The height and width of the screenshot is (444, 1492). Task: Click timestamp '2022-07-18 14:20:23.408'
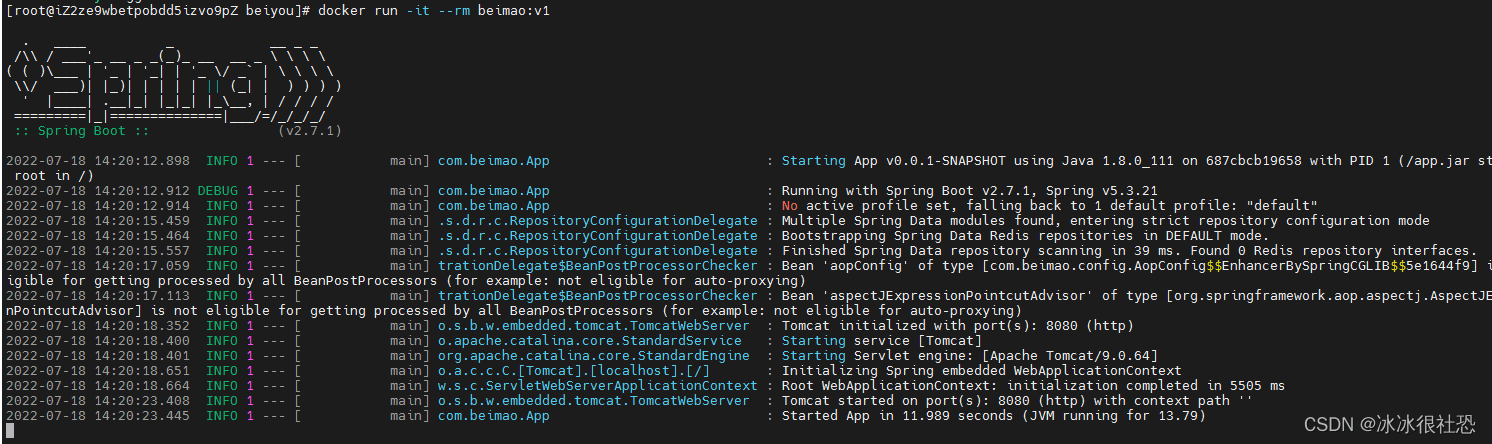pyautogui.click(x=97, y=401)
